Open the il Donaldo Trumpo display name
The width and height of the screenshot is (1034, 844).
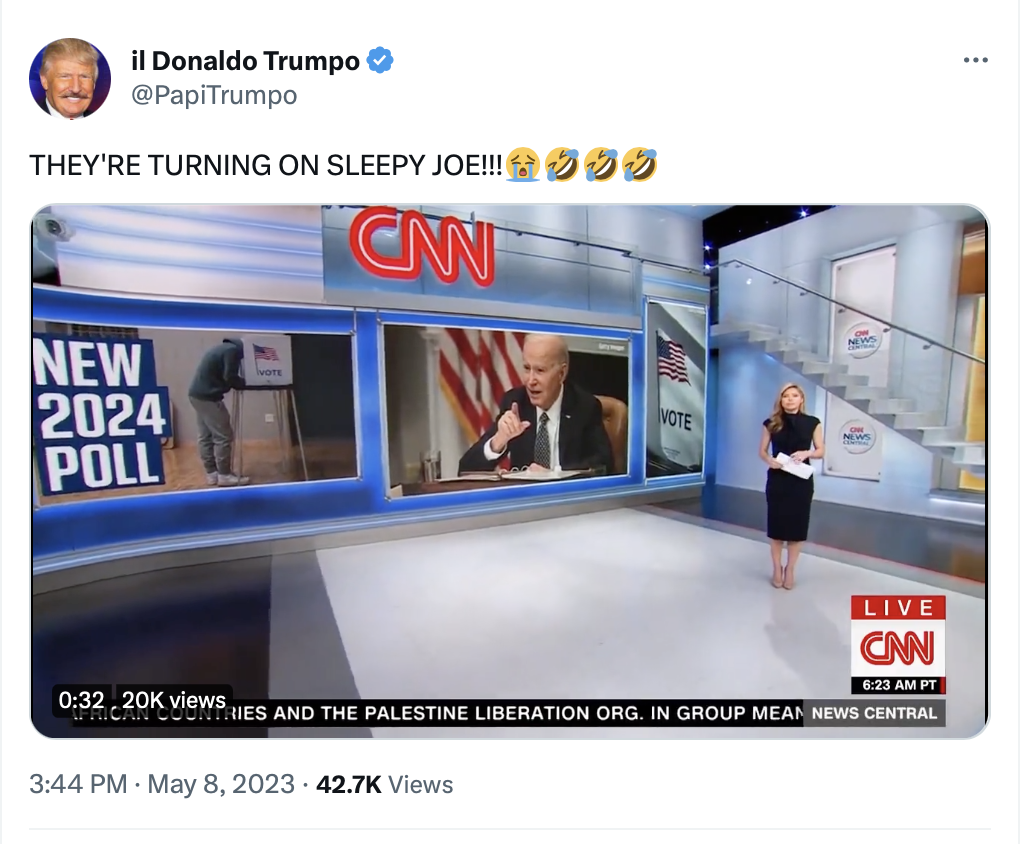tap(245, 61)
